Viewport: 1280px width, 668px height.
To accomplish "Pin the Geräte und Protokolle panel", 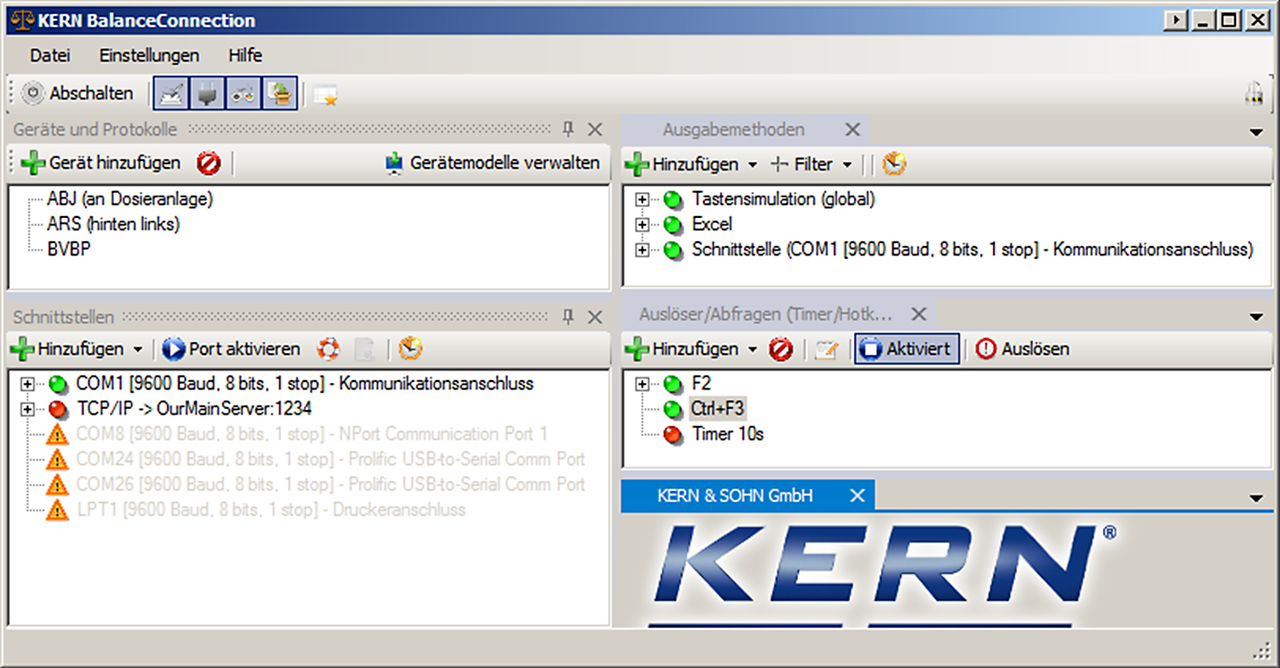I will point(568,129).
